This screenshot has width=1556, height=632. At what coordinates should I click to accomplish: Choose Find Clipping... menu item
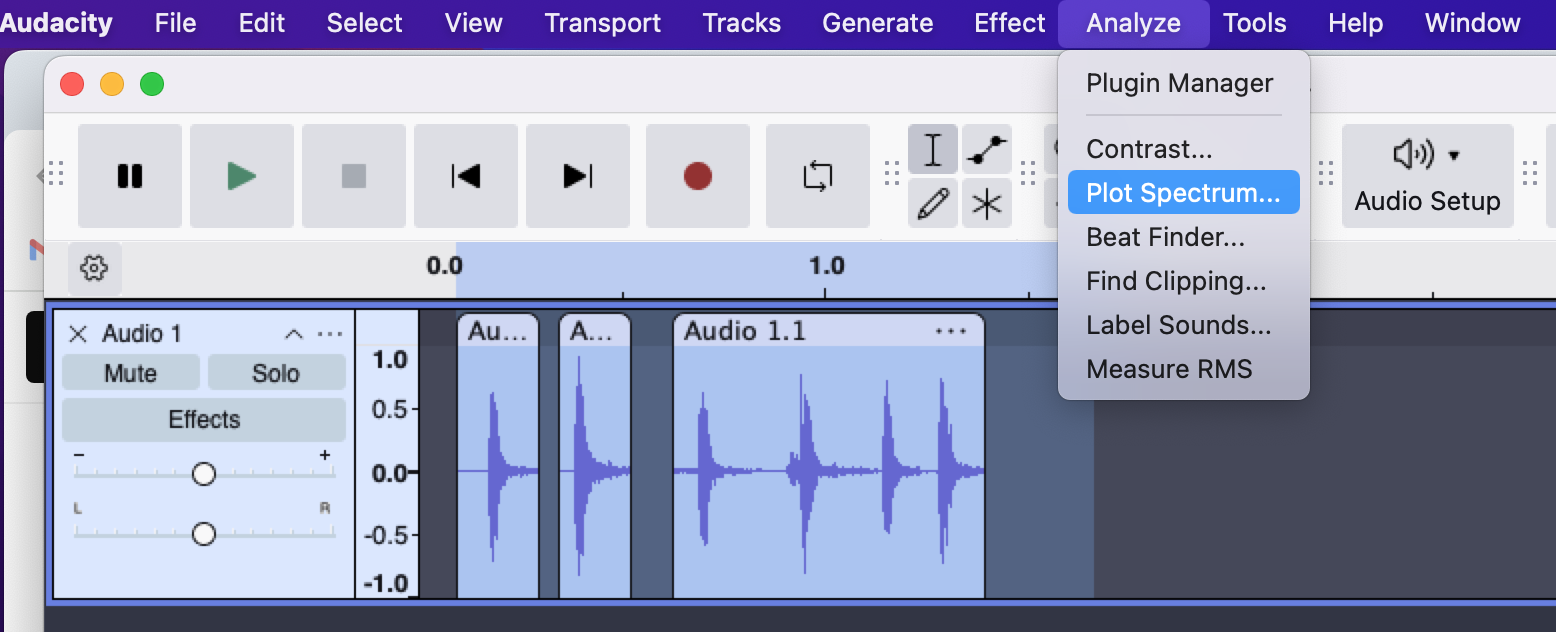1184,281
